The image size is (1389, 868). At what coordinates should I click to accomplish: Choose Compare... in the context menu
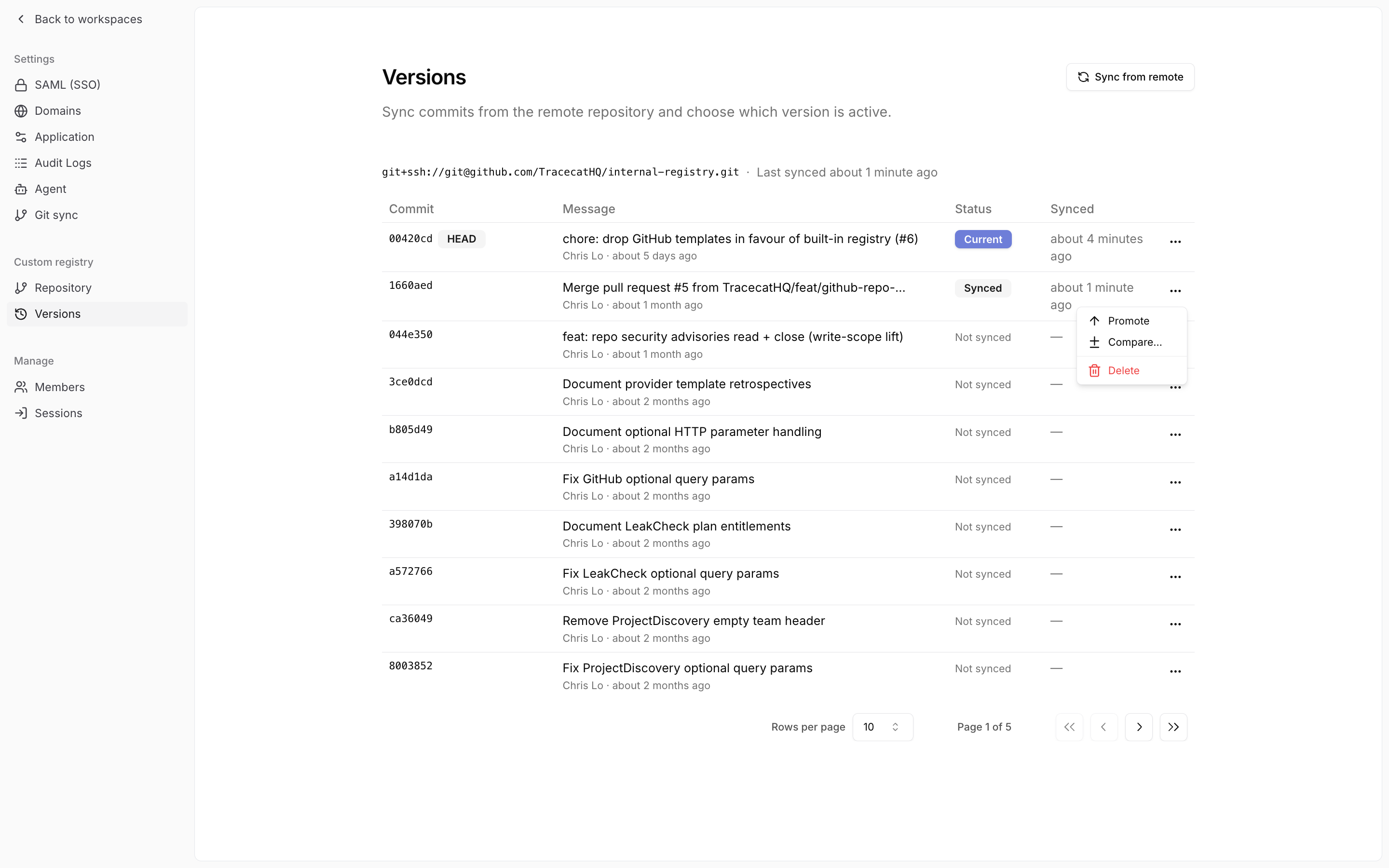point(1131,342)
